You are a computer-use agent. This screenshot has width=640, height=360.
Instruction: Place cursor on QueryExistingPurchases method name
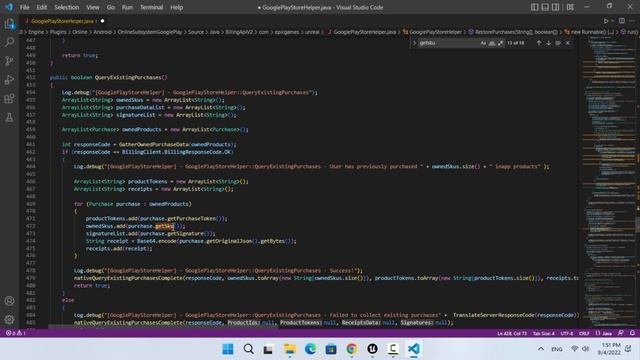coord(128,78)
